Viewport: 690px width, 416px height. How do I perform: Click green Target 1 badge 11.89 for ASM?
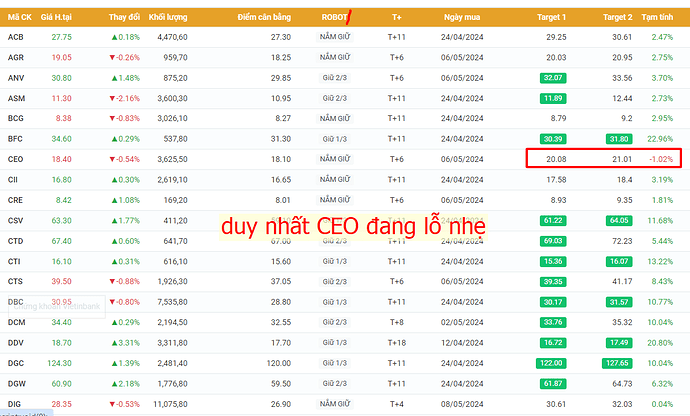(x=553, y=98)
